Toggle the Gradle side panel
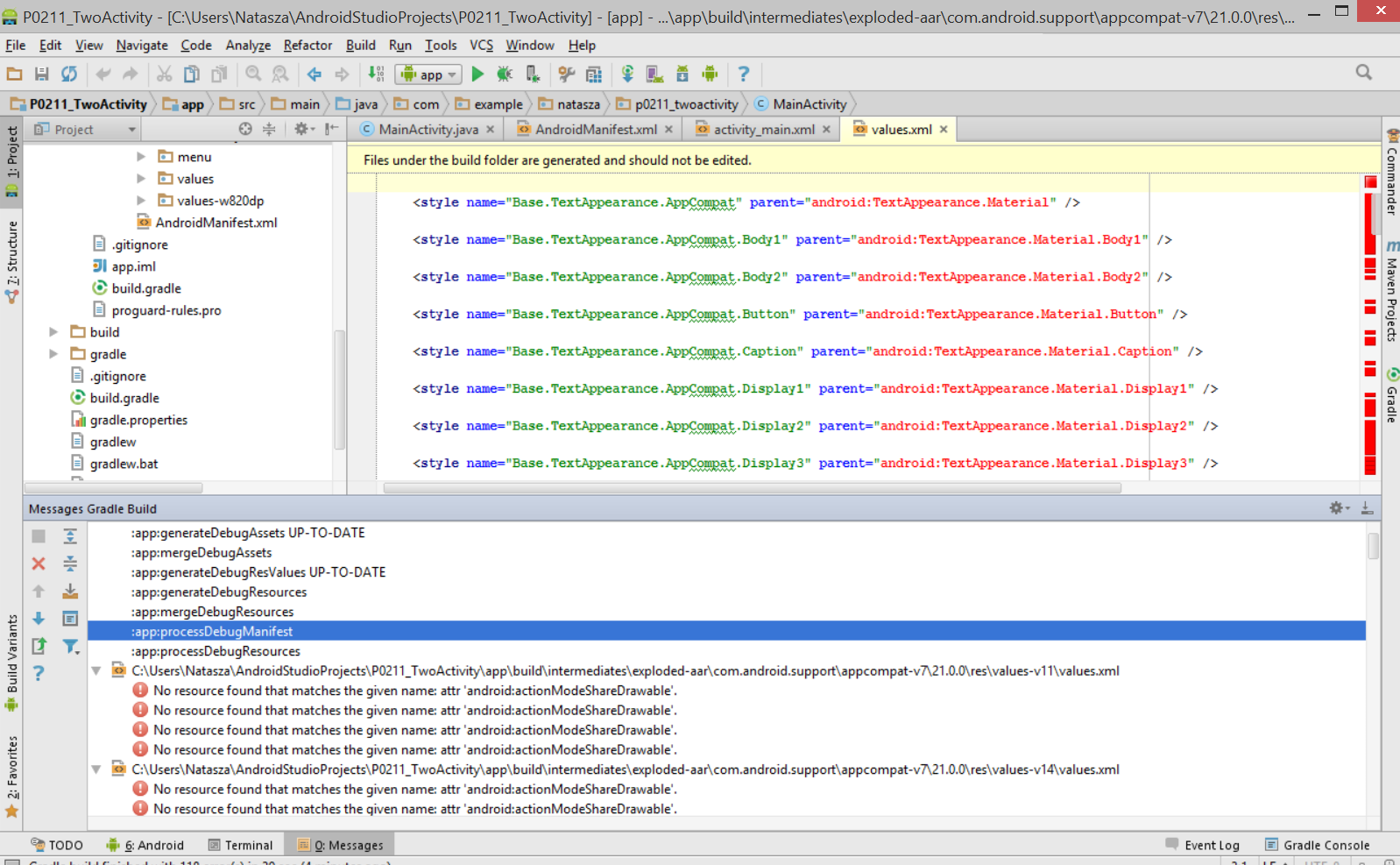This screenshot has height=865, width=1400. pyautogui.click(x=1391, y=396)
